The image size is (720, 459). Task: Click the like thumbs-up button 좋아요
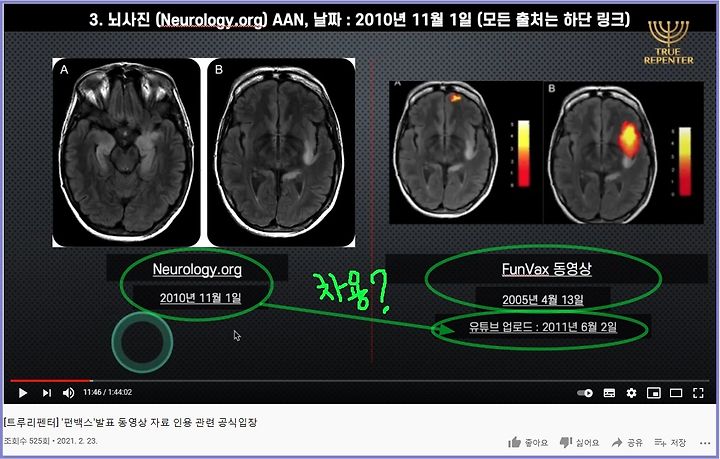(528, 442)
